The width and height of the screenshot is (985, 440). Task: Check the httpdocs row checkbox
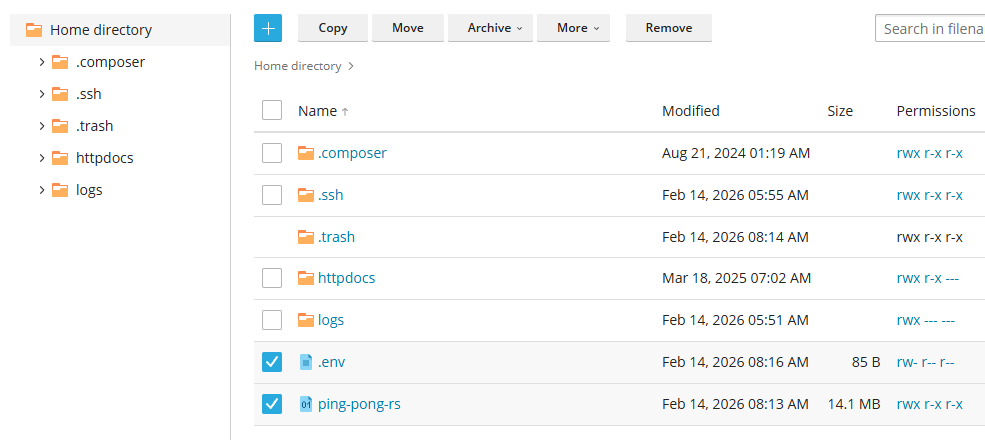point(272,278)
